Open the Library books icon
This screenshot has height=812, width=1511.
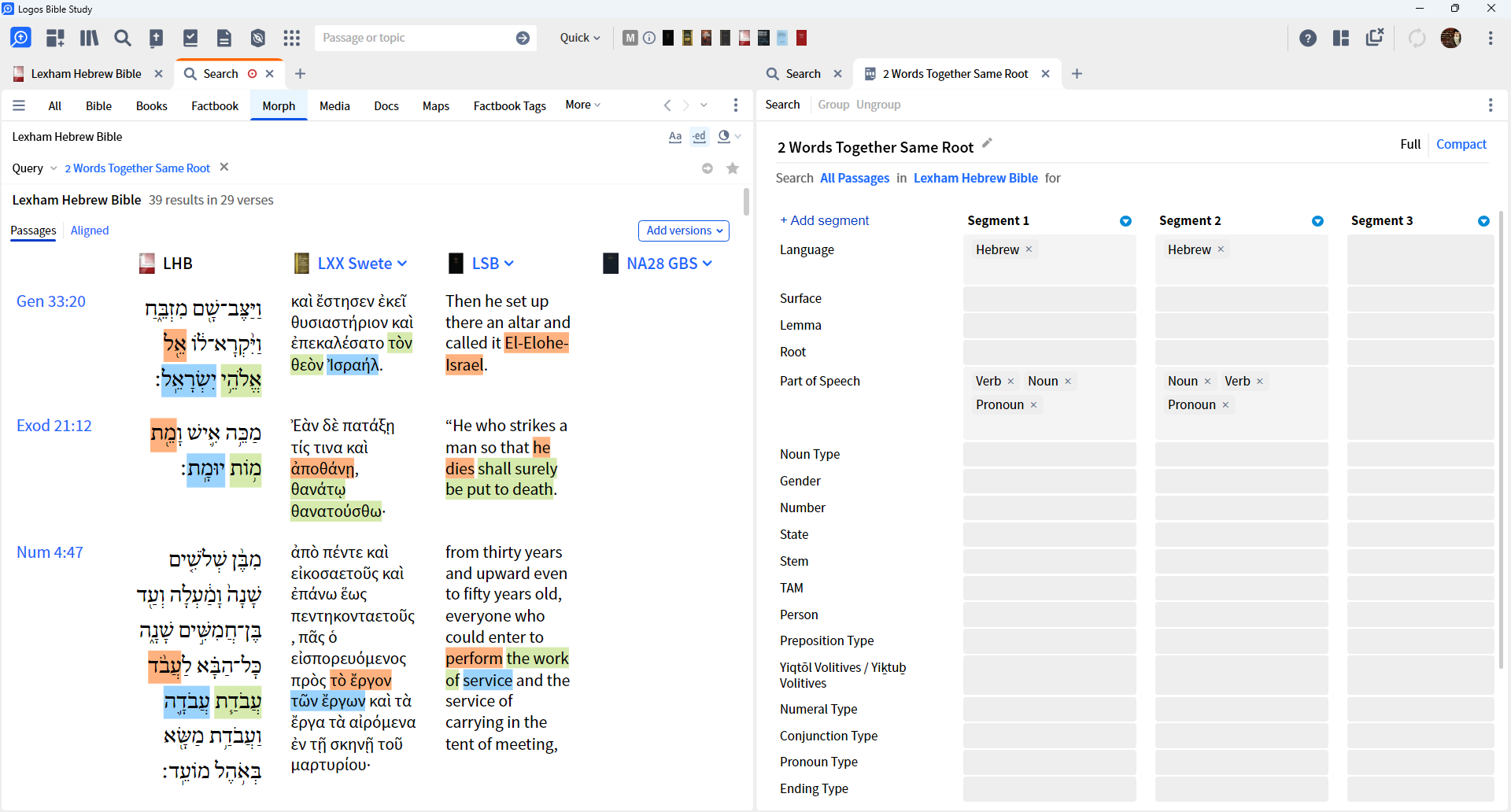89,38
